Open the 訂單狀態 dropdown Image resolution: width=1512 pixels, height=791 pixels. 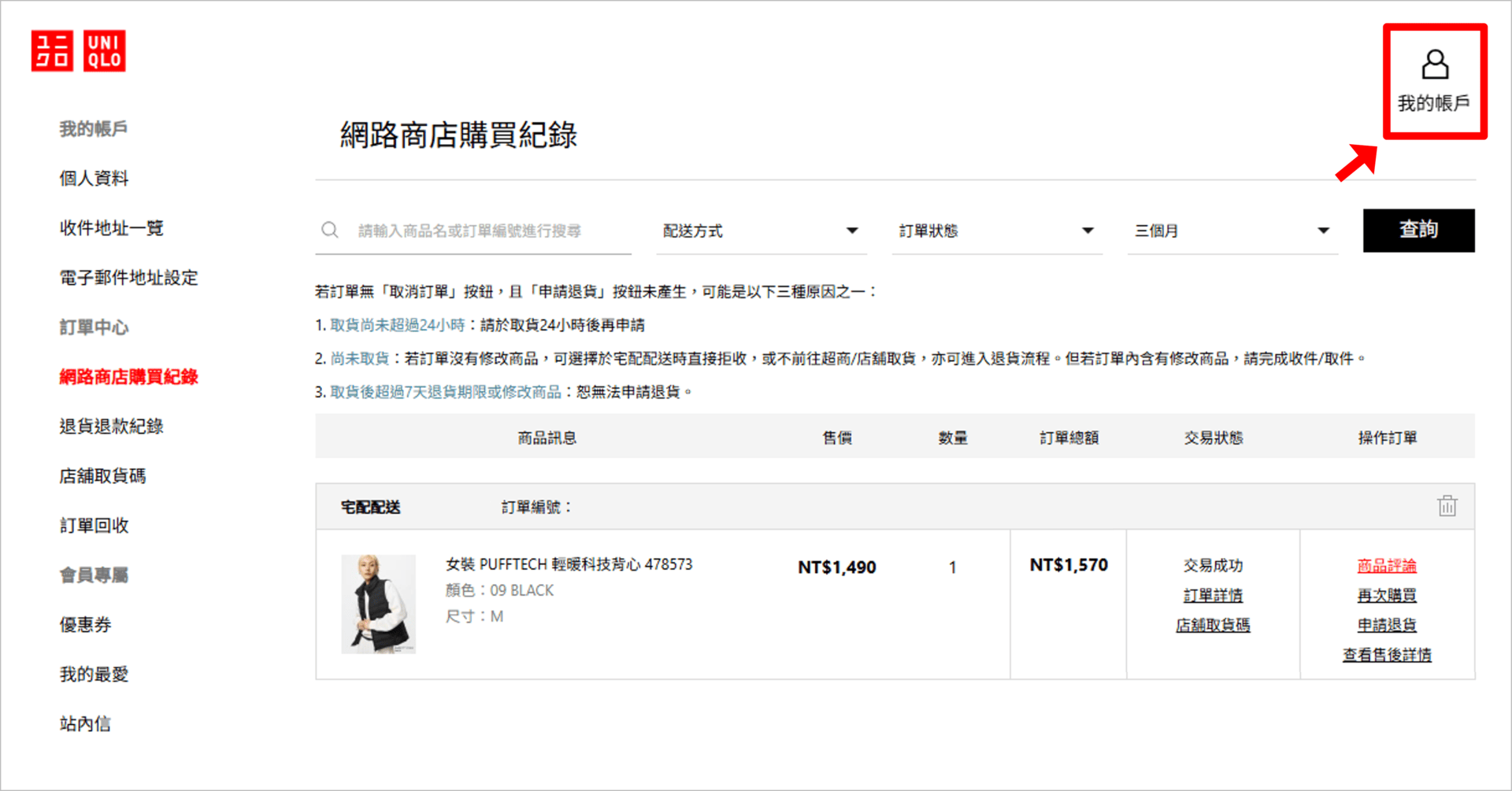[x=997, y=231]
